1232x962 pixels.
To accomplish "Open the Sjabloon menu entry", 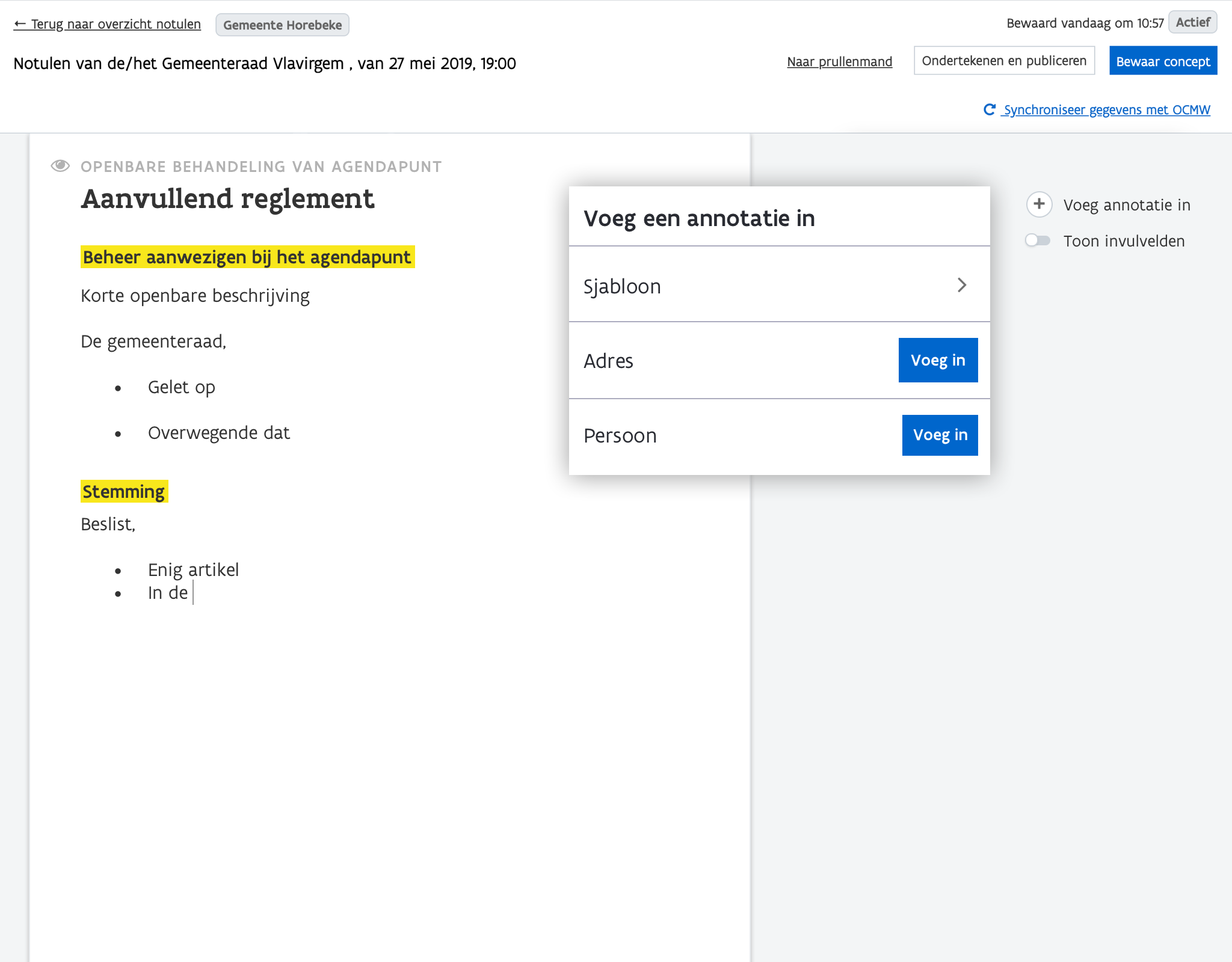I will [622, 286].
